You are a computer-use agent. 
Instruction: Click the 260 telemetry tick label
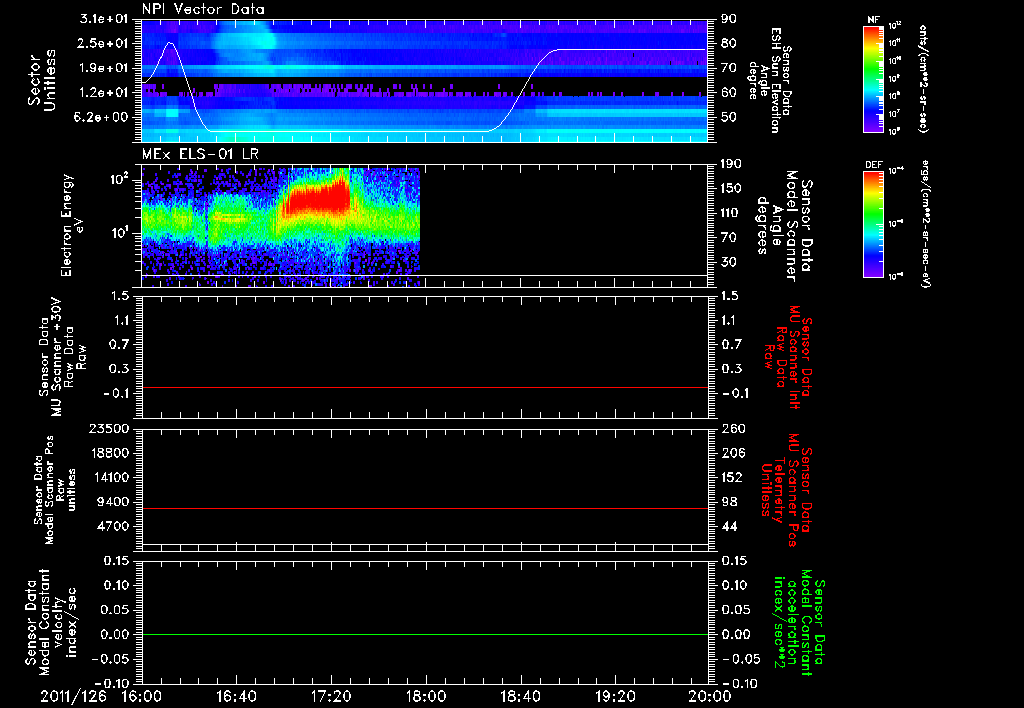tap(731, 428)
